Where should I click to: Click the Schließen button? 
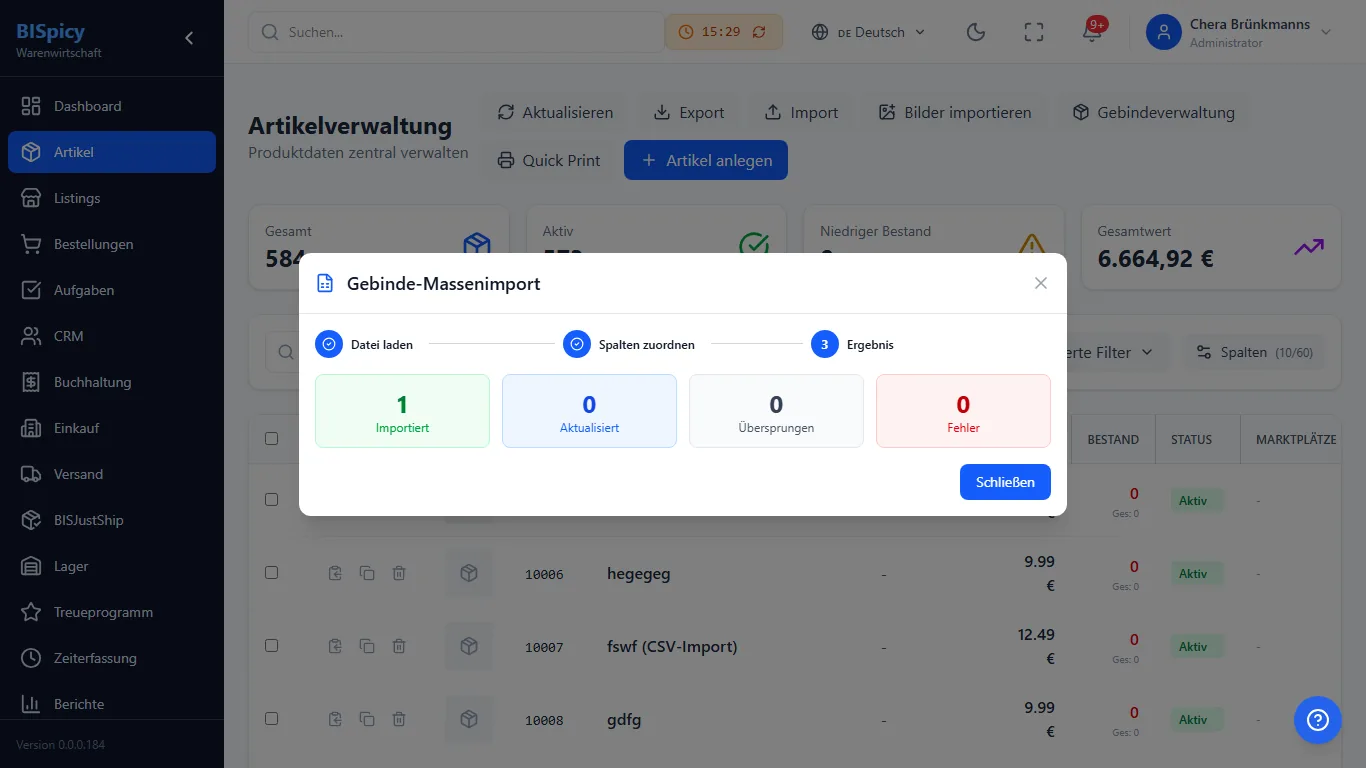[x=1005, y=482]
